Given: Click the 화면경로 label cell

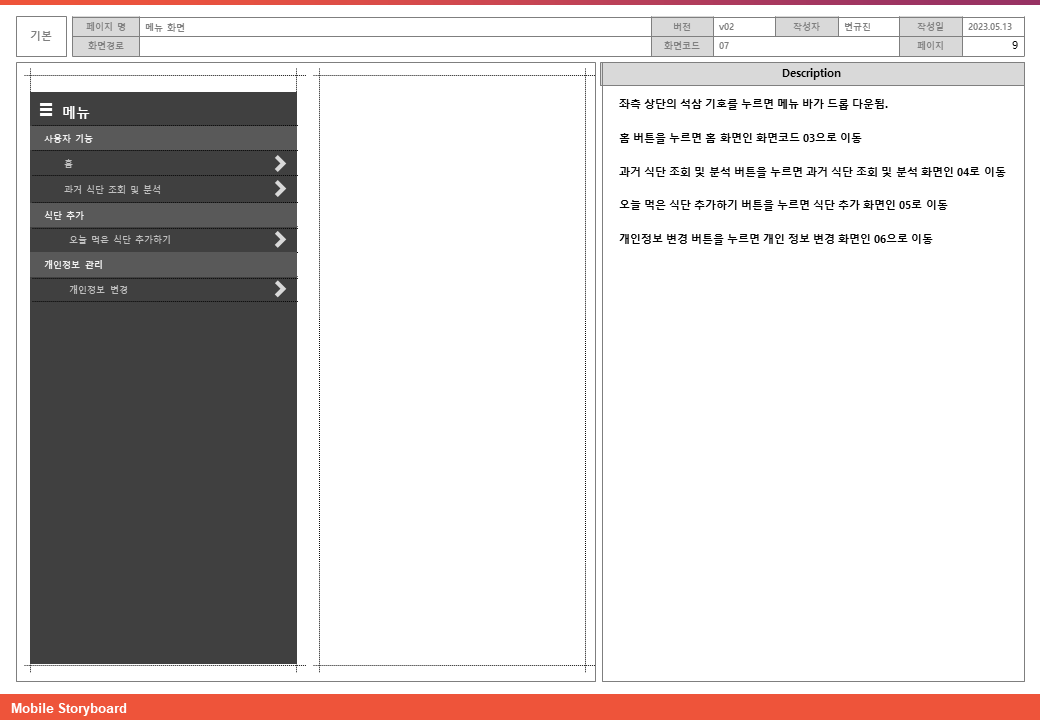Looking at the screenshot, I should (x=106, y=46).
